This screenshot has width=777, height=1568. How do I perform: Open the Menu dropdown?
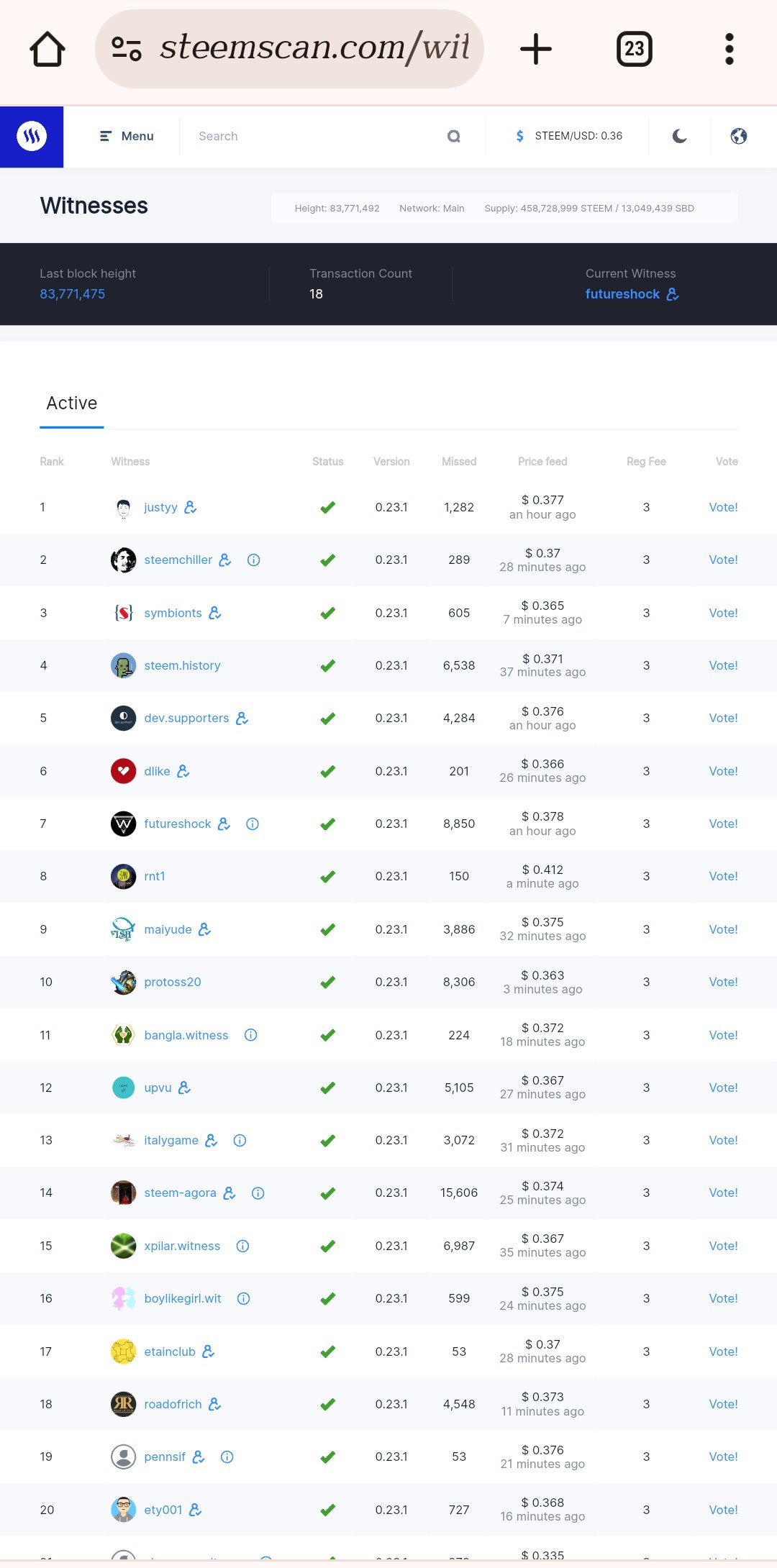(x=127, y=137)
